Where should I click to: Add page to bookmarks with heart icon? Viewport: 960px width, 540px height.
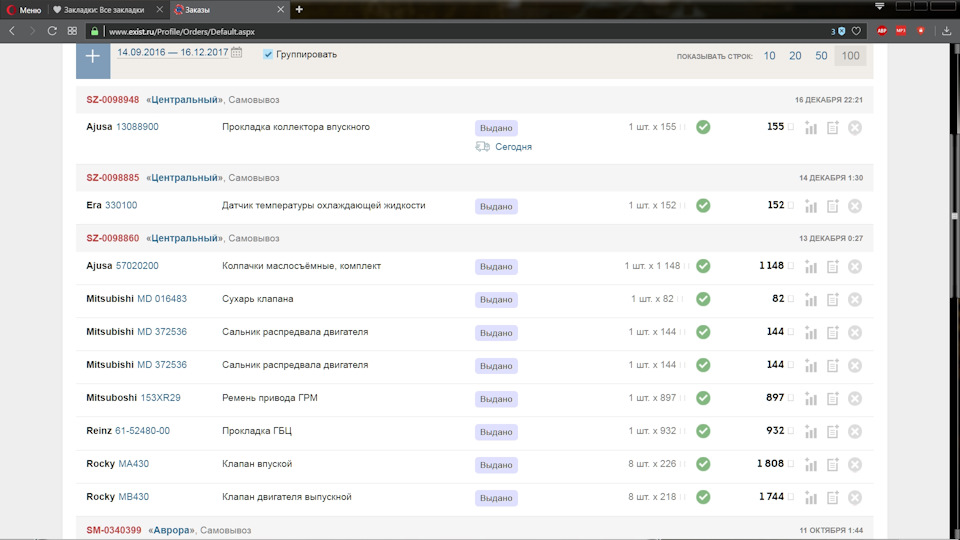tap(856, 31)
